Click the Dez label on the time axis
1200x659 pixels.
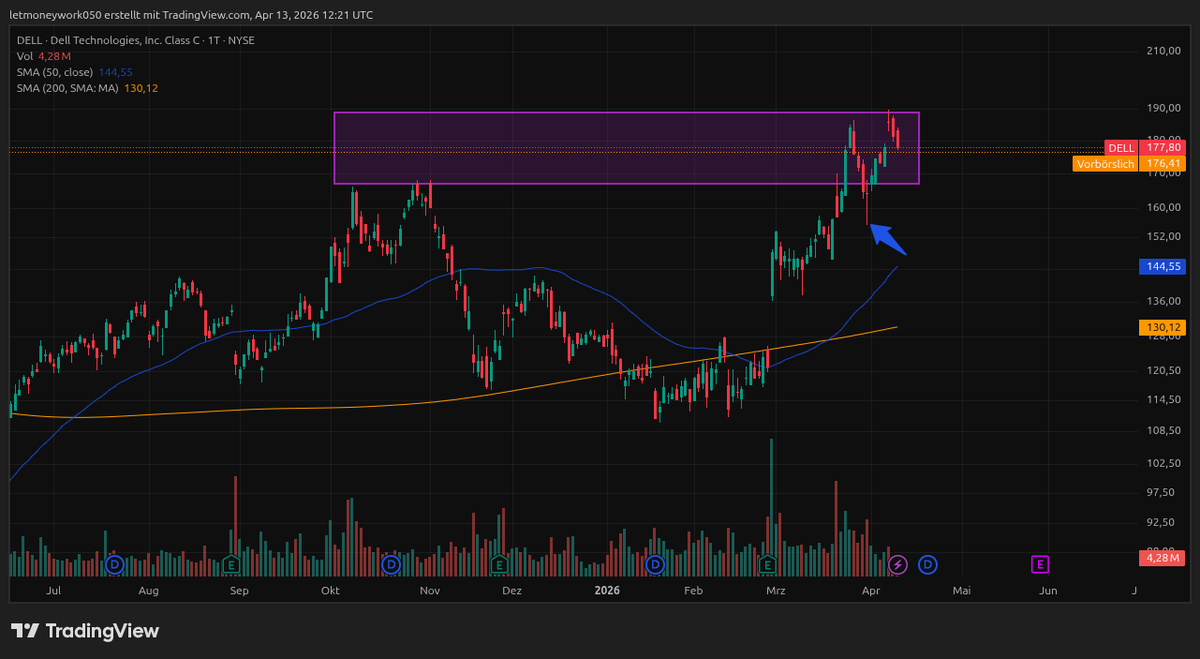(x=511, y=591)
